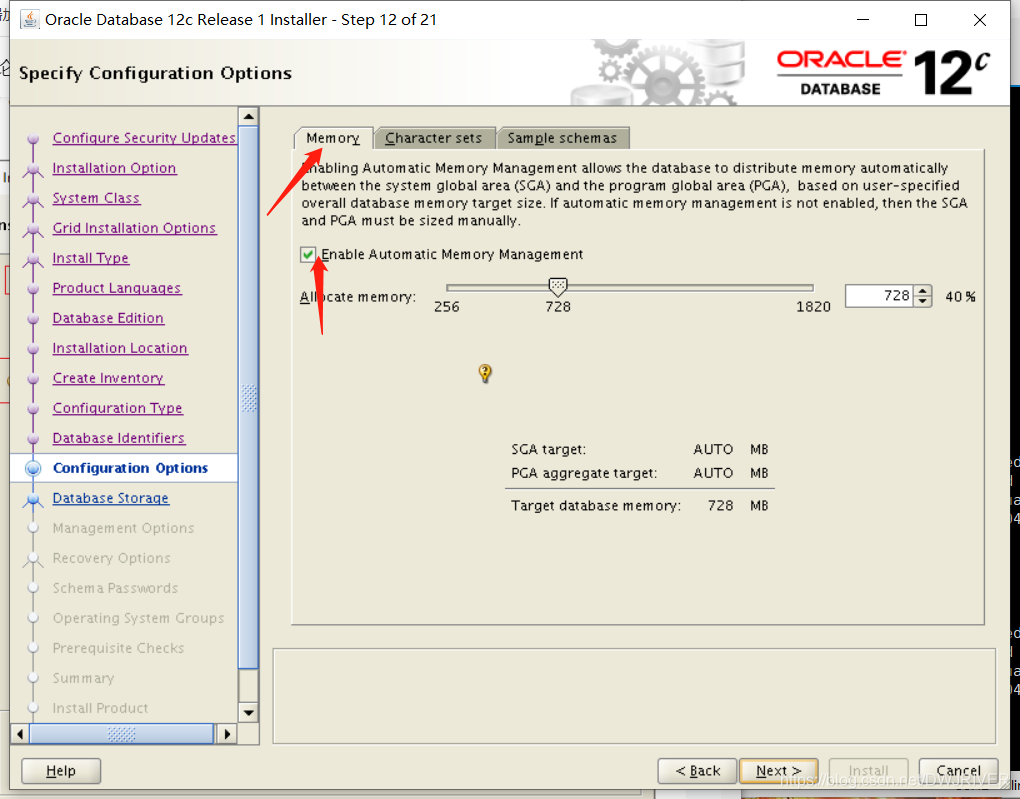The width and height of the screenshot is (1020, 799).
Task: Proceed with the Next button
Action: coord(779,771)
